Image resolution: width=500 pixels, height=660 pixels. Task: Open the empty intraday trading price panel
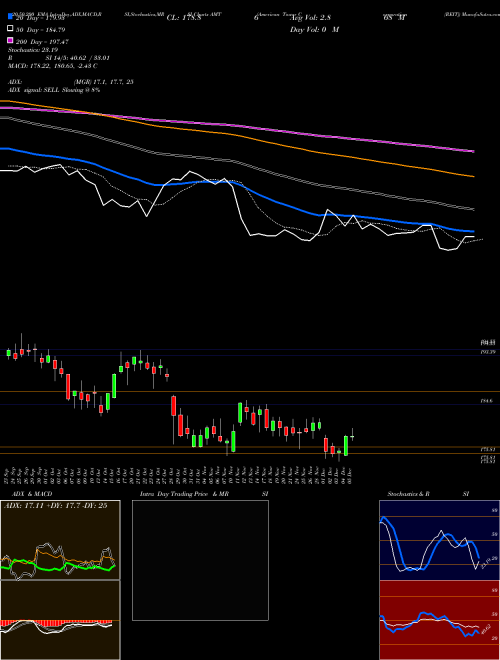click(x=200, y=560)
